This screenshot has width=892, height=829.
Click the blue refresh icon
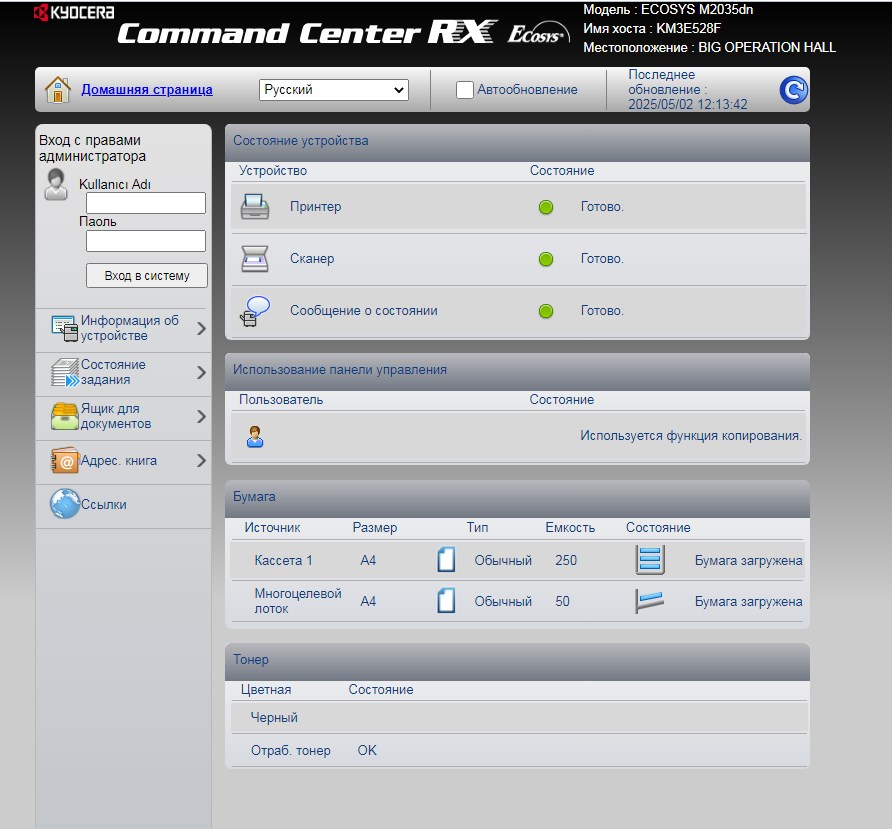click(793, 89)
